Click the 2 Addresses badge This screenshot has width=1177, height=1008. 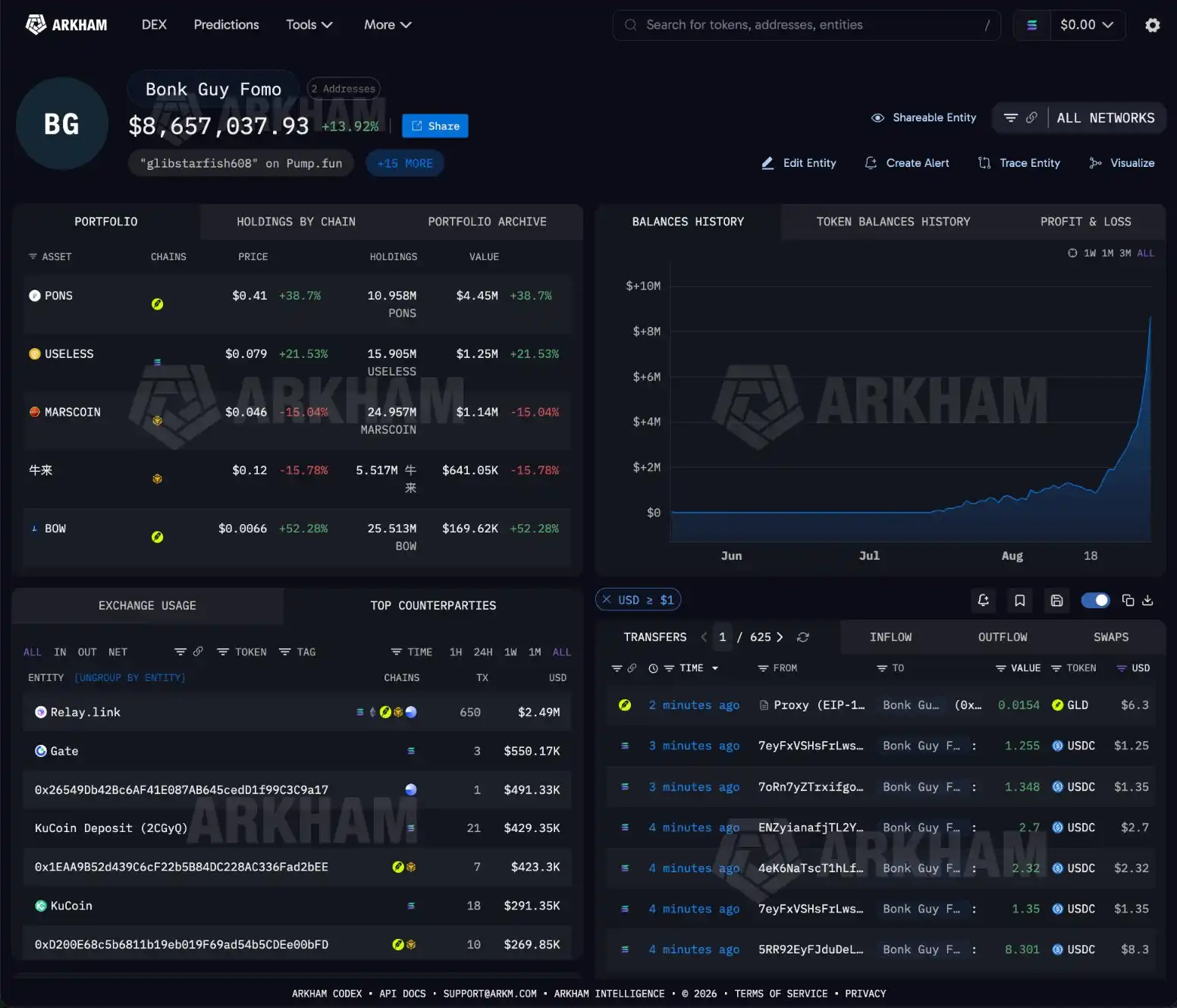click(x=344, y=89)
